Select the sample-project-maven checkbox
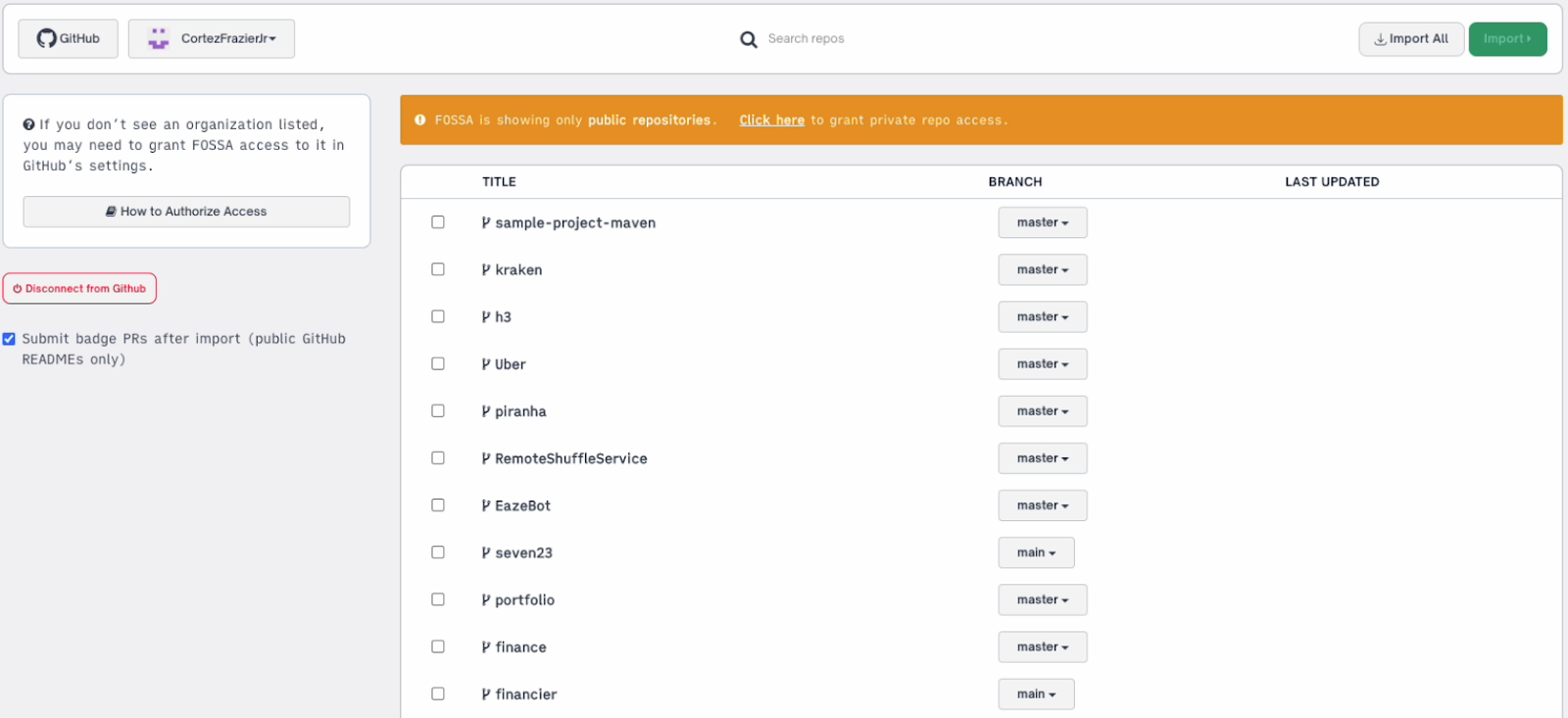This screenshot has height=718, width=1568. pos(438,222)
